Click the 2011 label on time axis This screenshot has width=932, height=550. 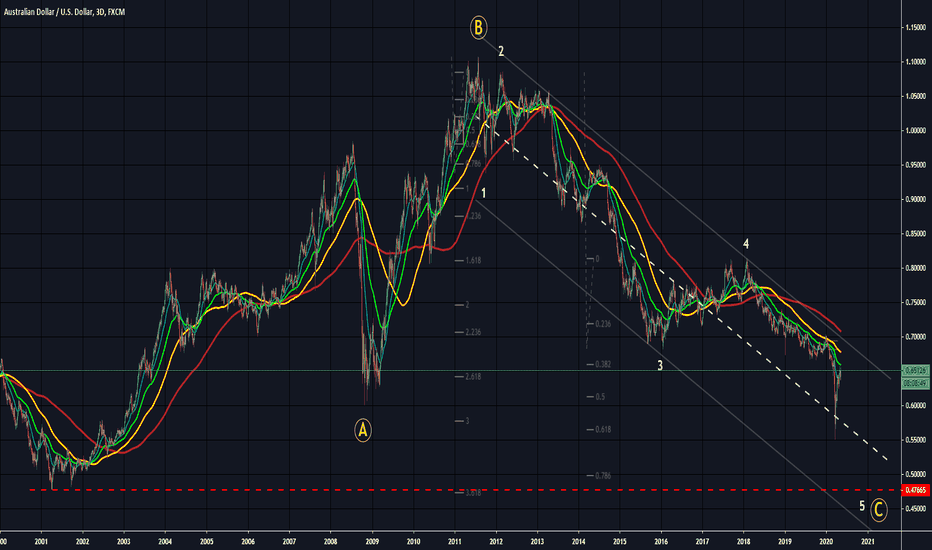click(455, 542)
